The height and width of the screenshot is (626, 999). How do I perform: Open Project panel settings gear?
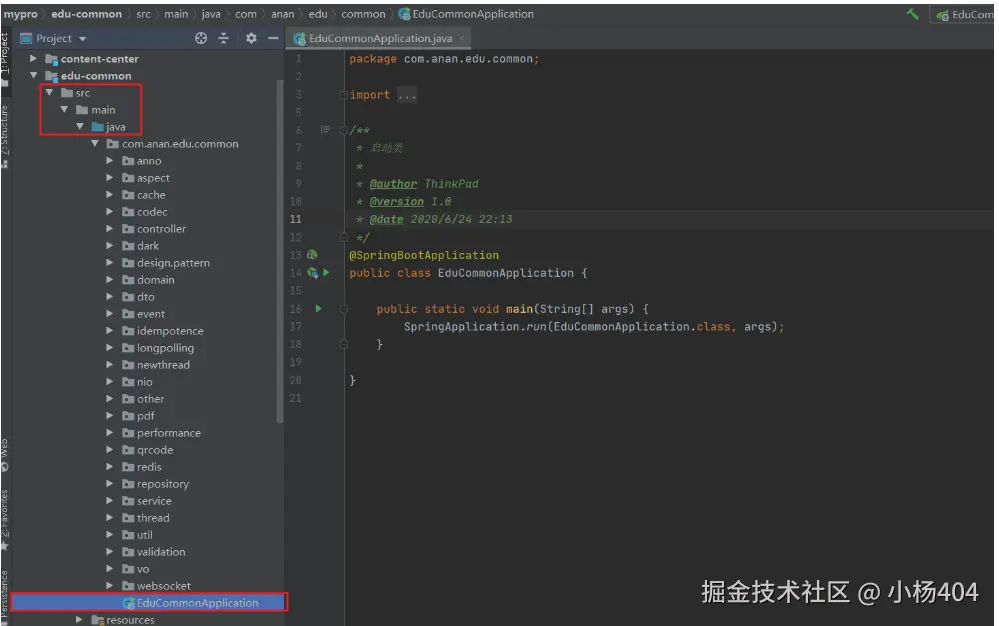coord(251,38)
